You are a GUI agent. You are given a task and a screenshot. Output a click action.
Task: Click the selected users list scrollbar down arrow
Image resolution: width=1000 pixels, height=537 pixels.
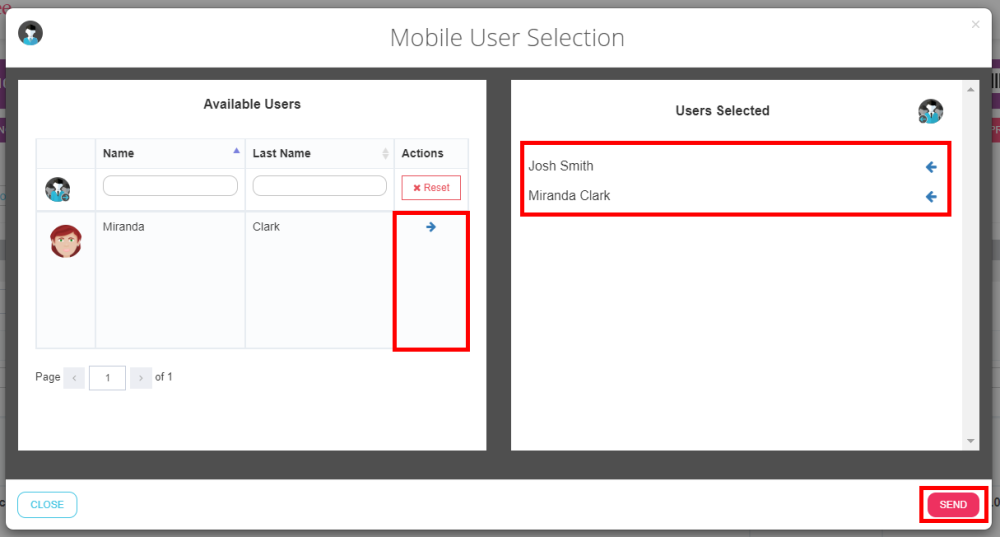[970, 441]
